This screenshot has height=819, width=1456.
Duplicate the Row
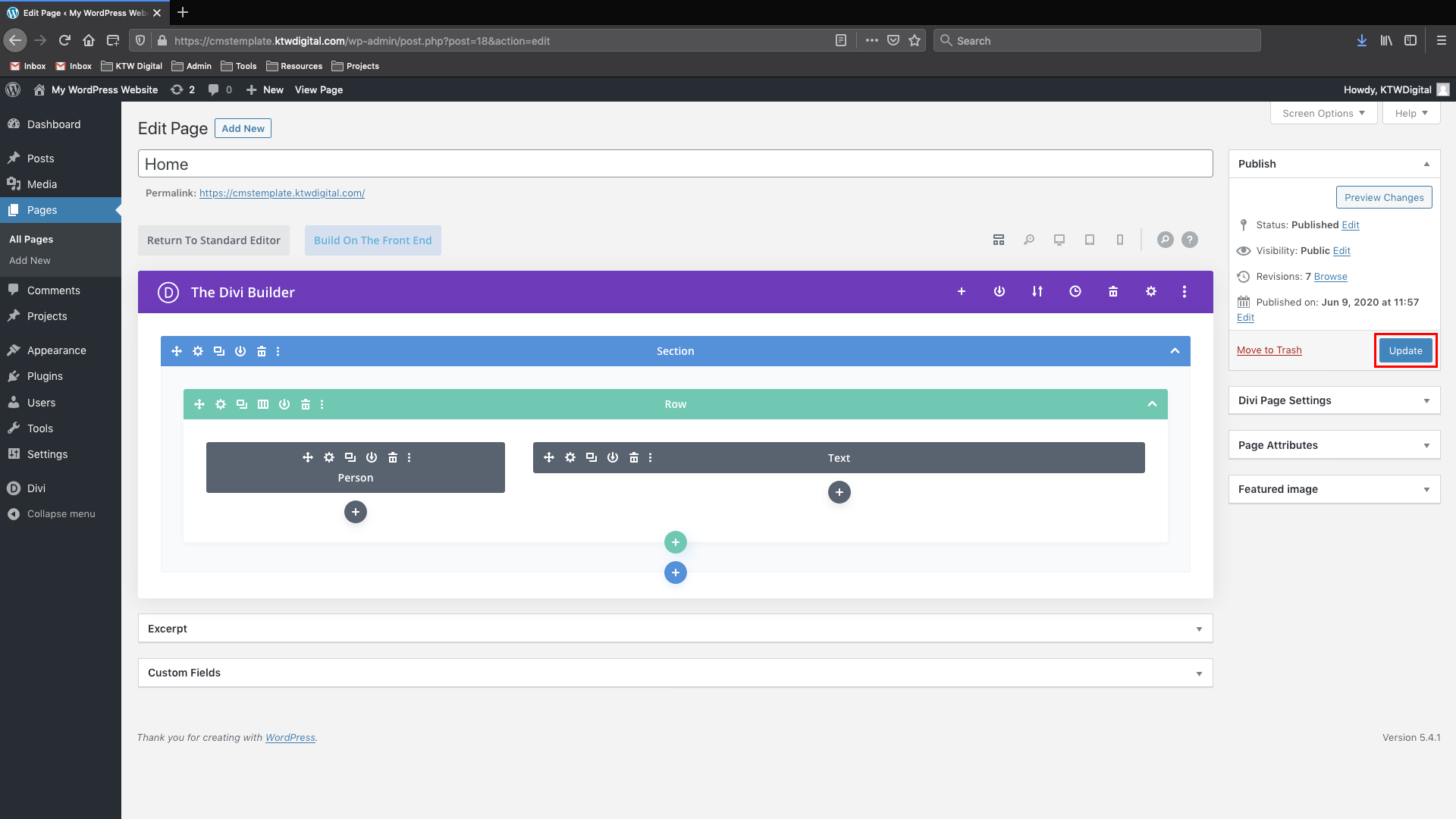coord(242,404)
